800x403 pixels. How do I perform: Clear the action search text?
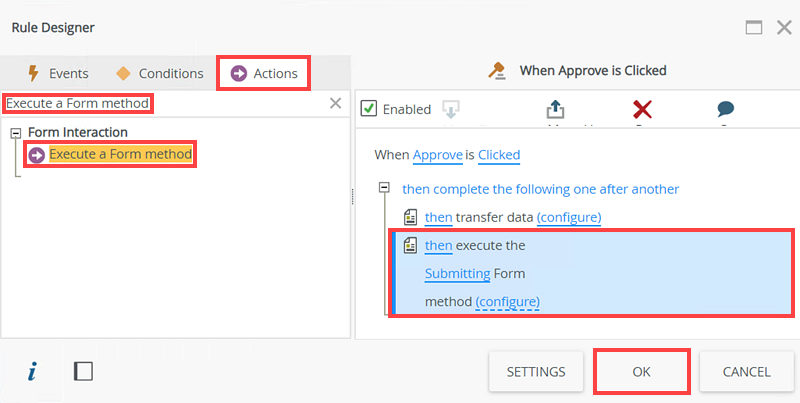[x=336, y=103]
